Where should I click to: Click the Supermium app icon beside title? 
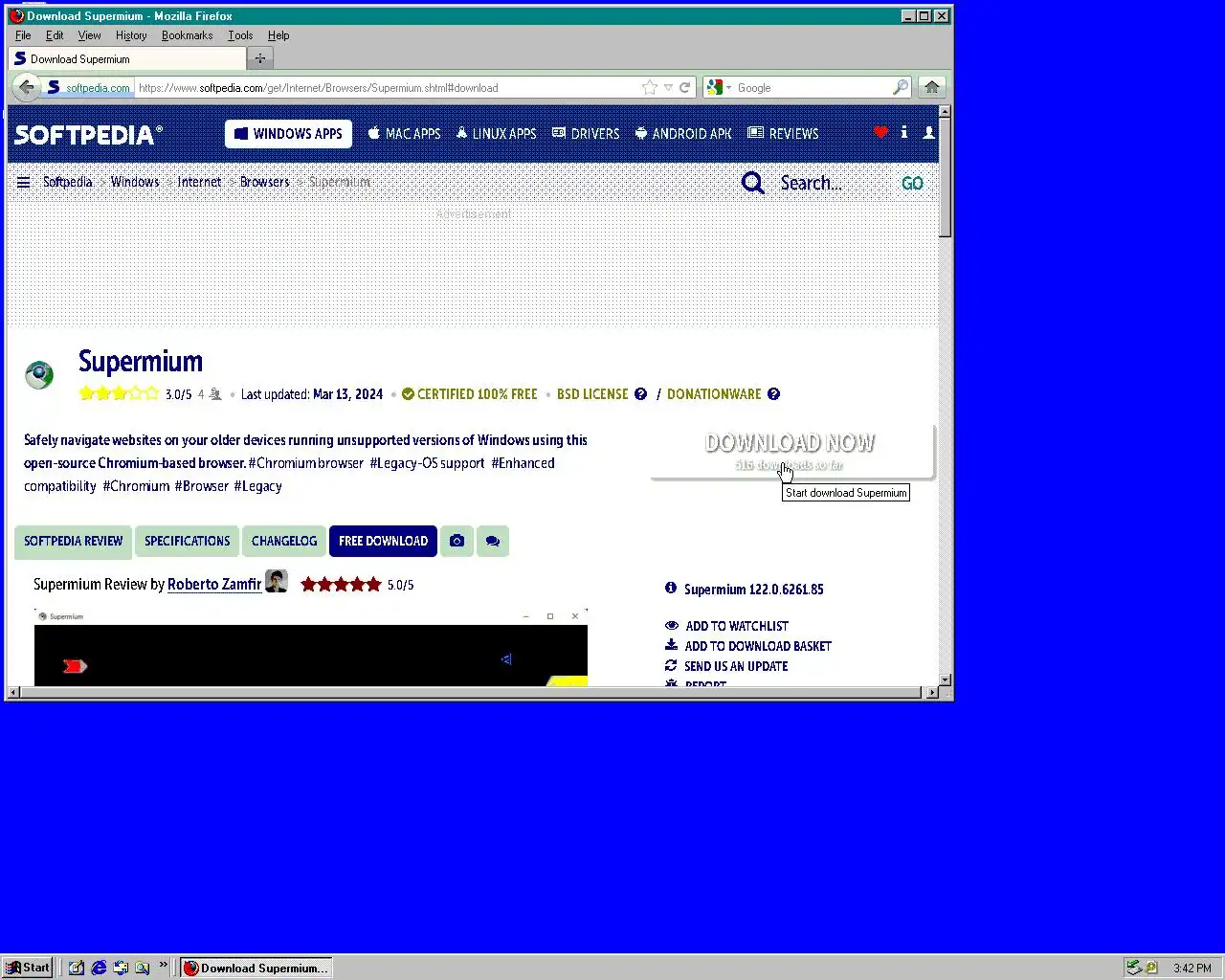pos(39,374)
